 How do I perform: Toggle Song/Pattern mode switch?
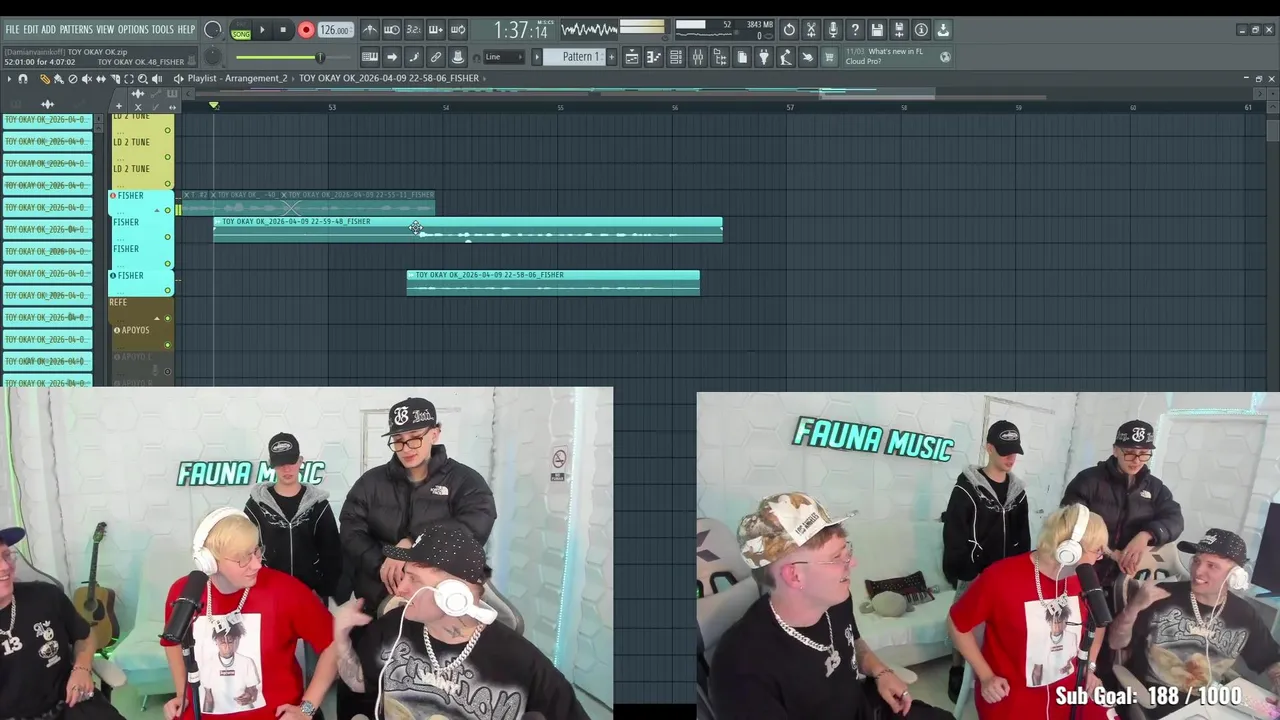pos(241,30)
